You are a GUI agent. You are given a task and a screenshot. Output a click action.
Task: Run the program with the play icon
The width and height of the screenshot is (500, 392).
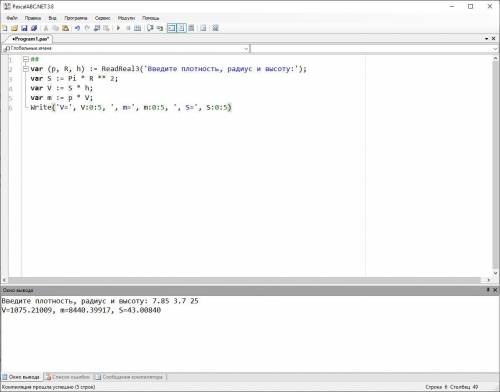click(x=118, y=28)
